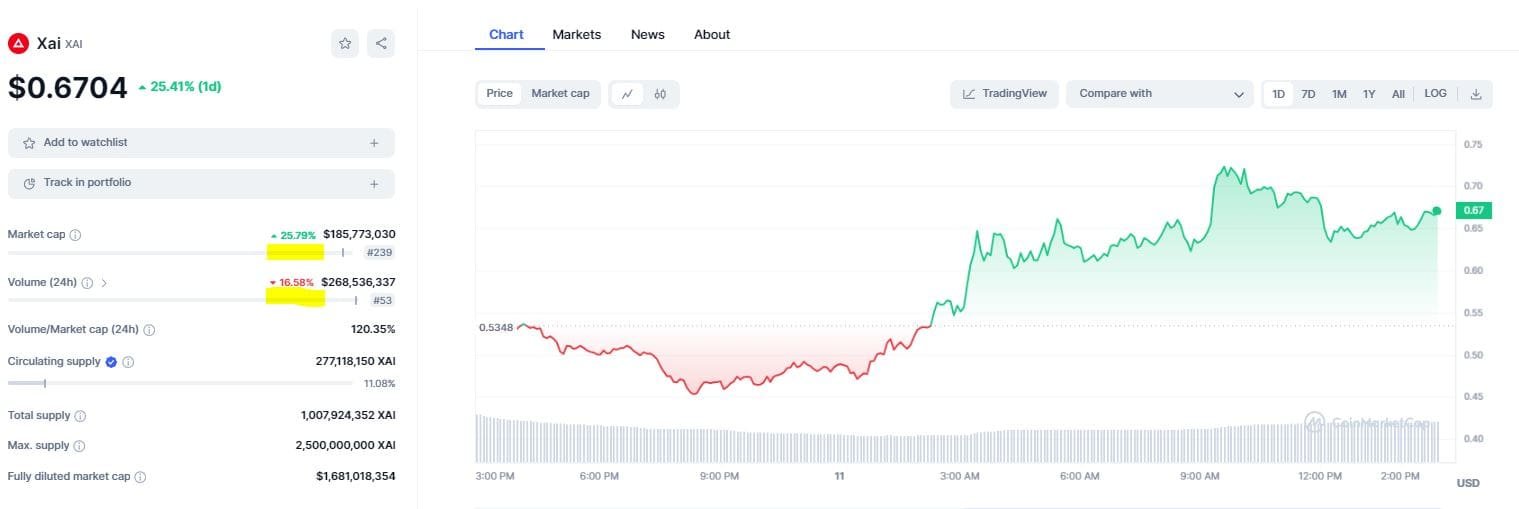
Task: Click the $0.6704 price text
Action: (68, 88)
